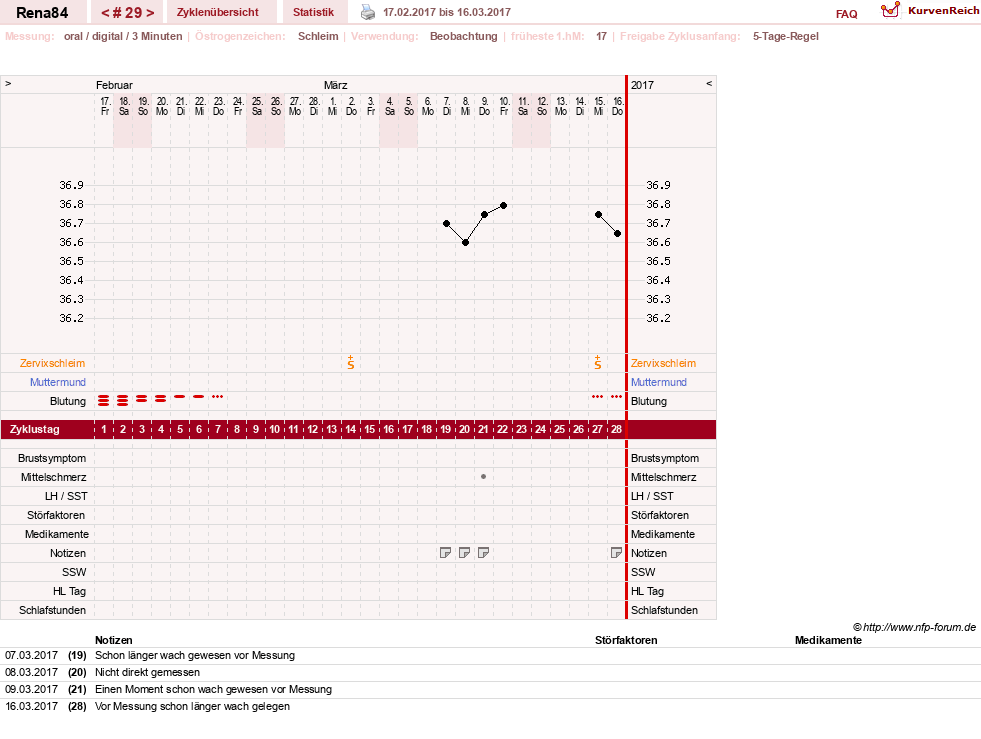Click the Rena84 username heading
This screenshot has height=739, width=981.
(42, 13)
